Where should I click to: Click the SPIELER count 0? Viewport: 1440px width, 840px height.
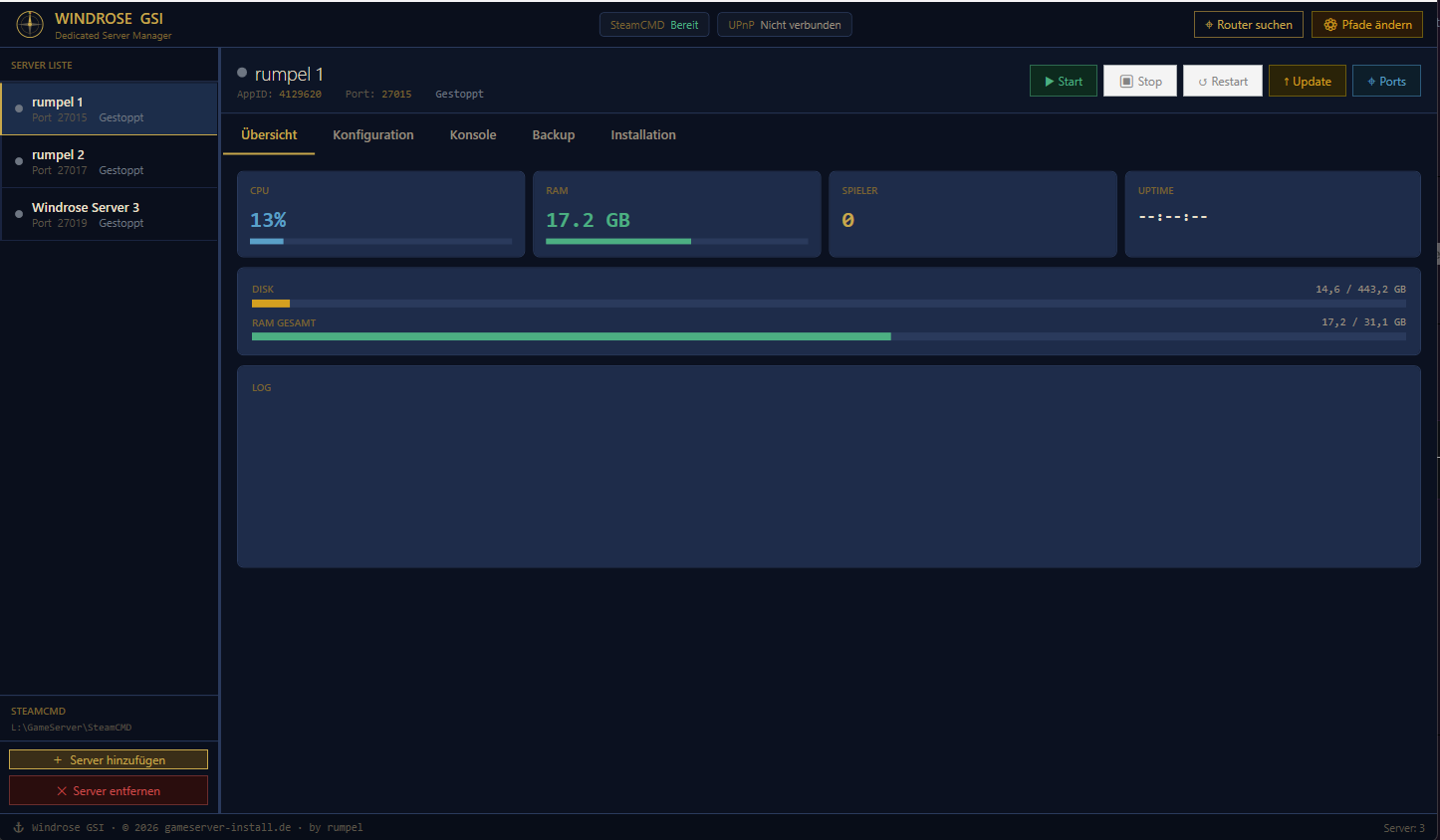[847, 220]
